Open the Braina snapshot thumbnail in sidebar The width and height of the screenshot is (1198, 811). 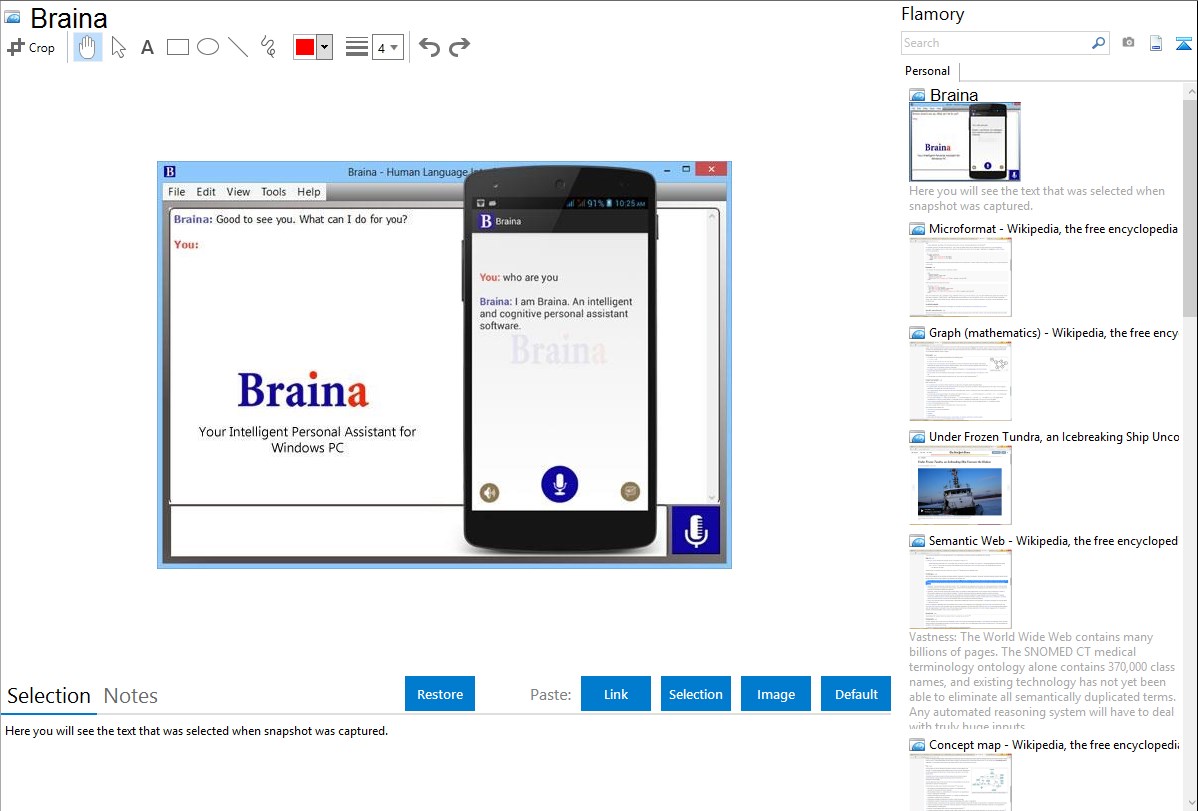point(965,142)
